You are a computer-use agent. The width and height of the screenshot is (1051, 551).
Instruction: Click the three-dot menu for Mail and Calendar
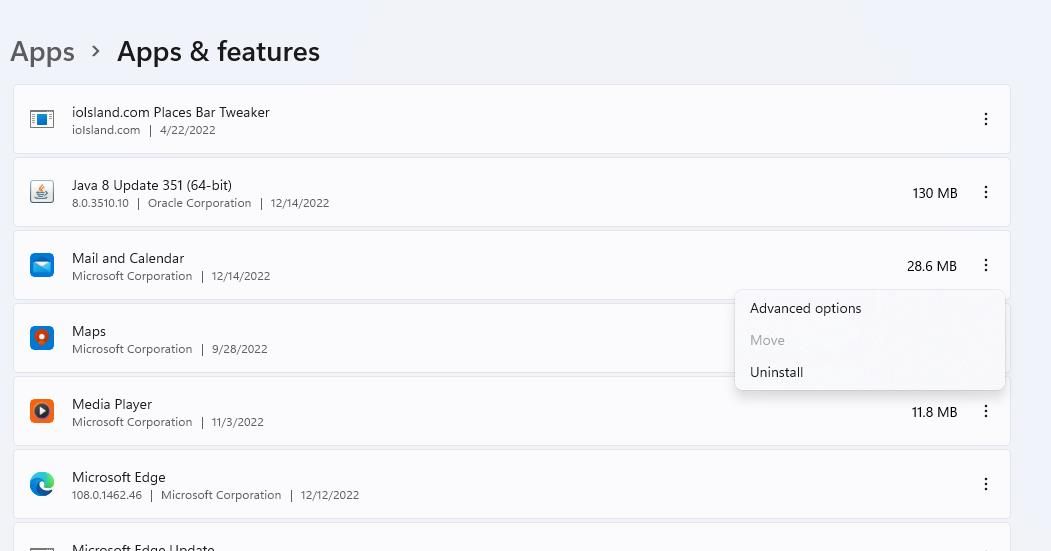point(985,265)
